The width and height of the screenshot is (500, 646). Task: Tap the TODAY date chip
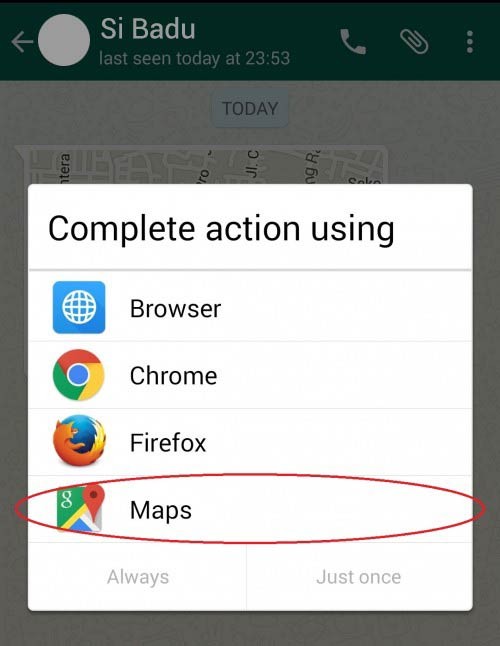[x=250, y=109]
